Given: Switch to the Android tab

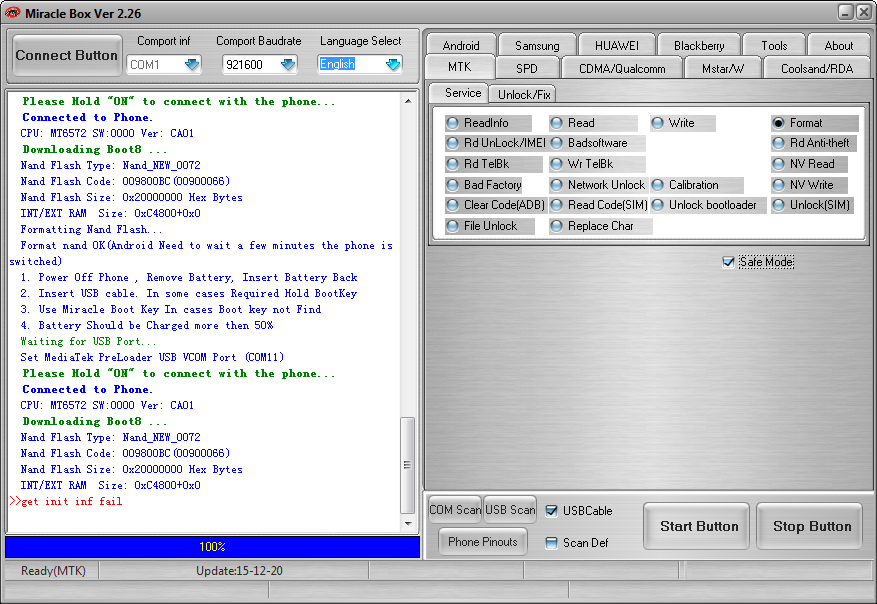Looking at the screenshot, I should (x=461, y=45).
